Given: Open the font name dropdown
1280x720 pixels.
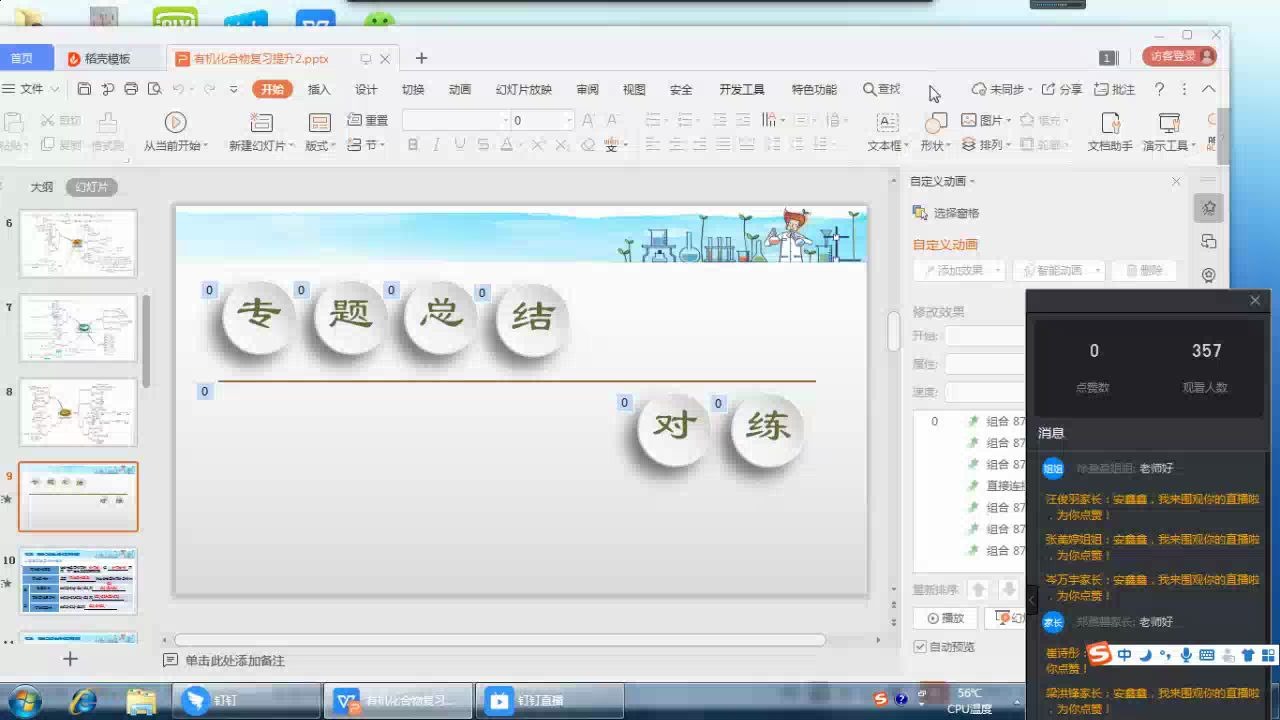Looking at the screenshot, I should click(x=505, y=120).
